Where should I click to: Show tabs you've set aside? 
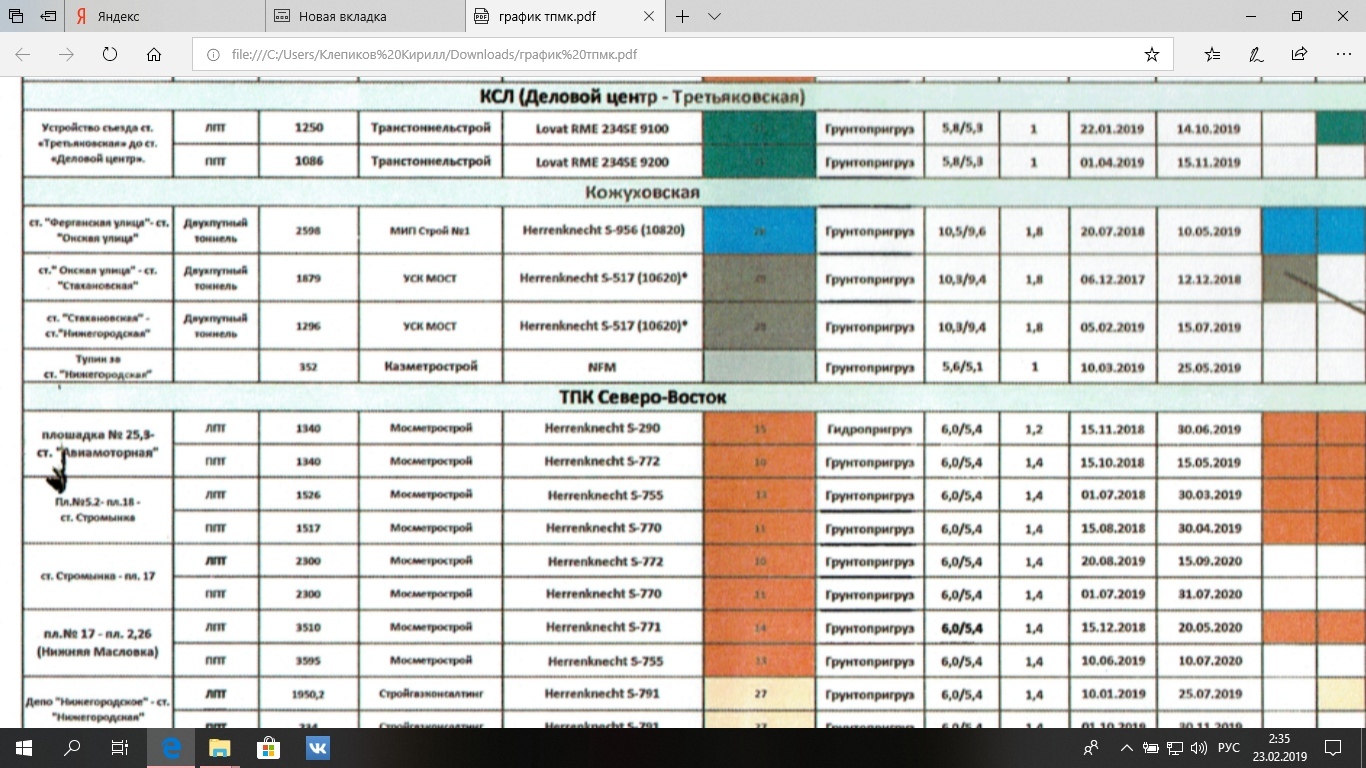point(16,17)
